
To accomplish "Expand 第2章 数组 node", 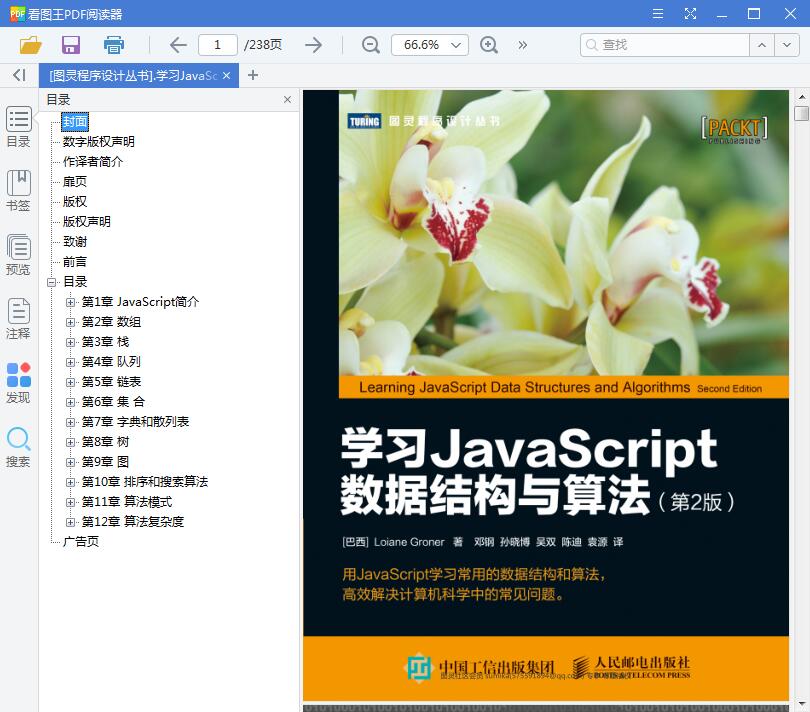I will pyautogui.click(x=70, y=322).
